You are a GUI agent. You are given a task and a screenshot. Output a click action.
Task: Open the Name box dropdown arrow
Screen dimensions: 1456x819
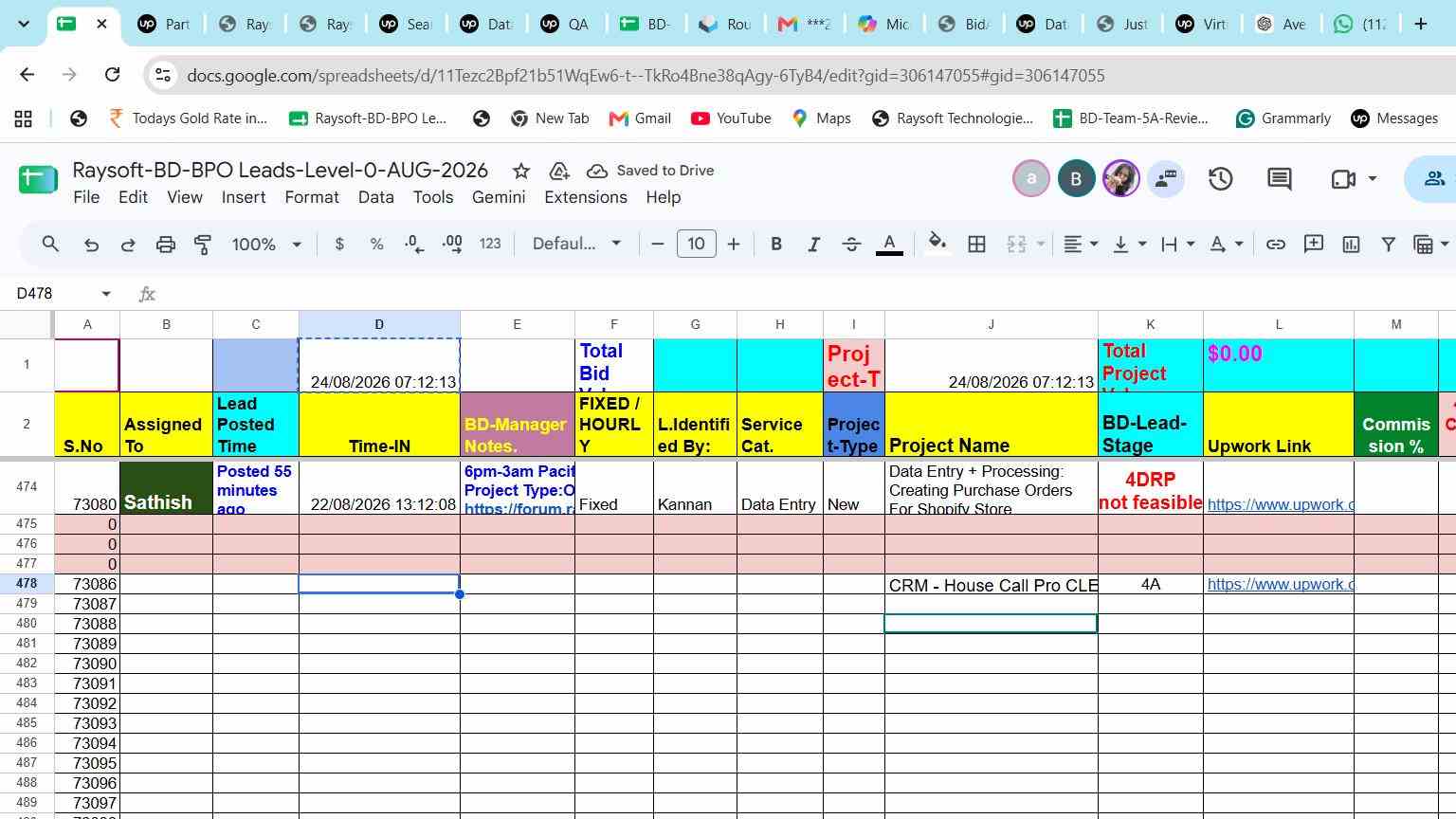click(106, 294)
